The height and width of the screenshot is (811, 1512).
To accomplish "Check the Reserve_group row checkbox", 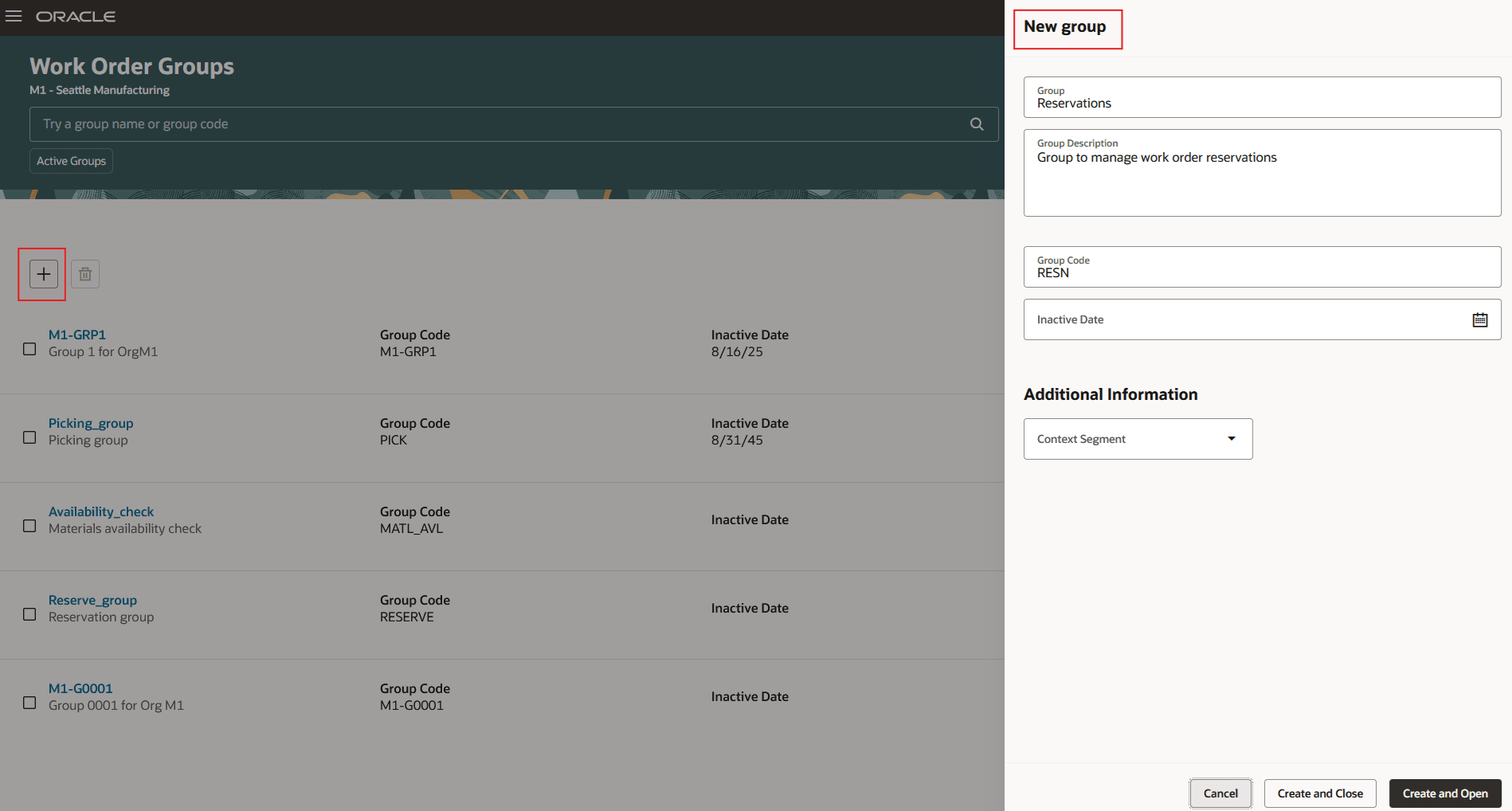I will pyautogui.click(x=29, y=613).
